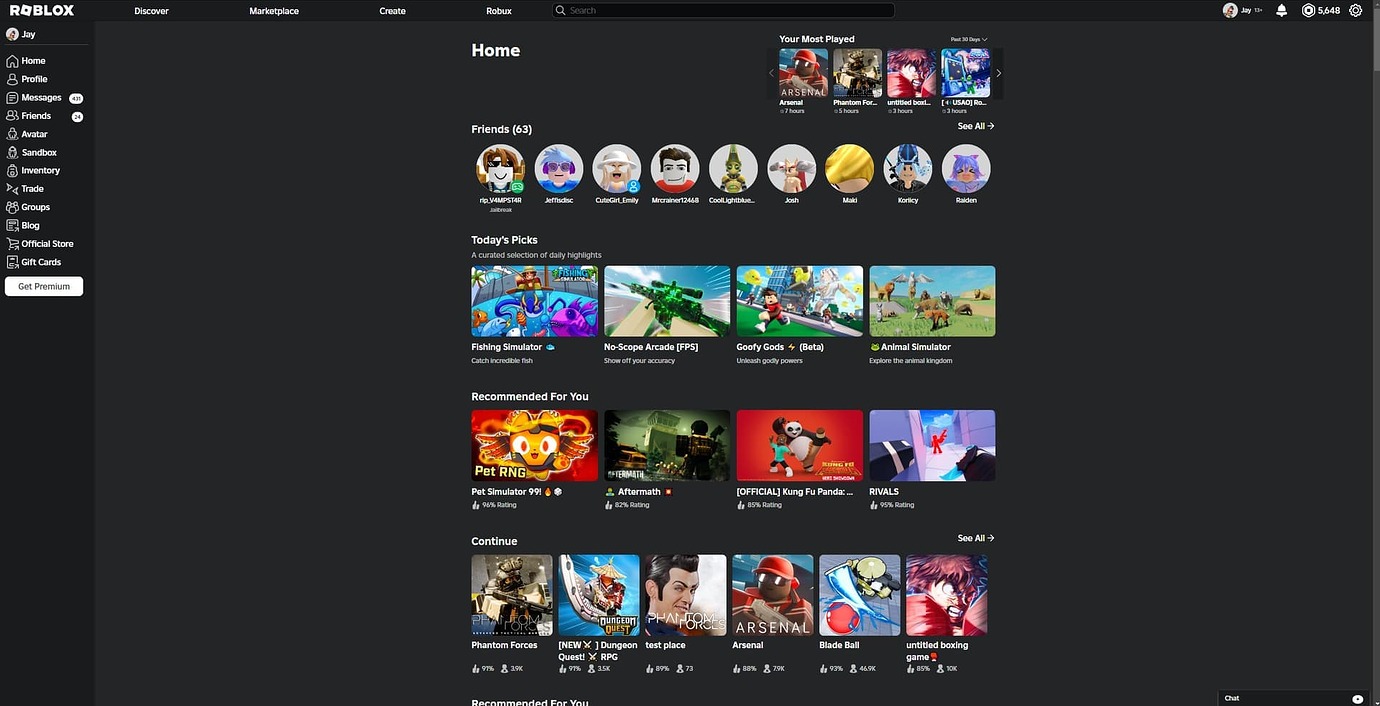The height and width of the screenshot is (706, 1380).
Task: Open Pet Simulator 99! game card
Action: coord(535,446)
